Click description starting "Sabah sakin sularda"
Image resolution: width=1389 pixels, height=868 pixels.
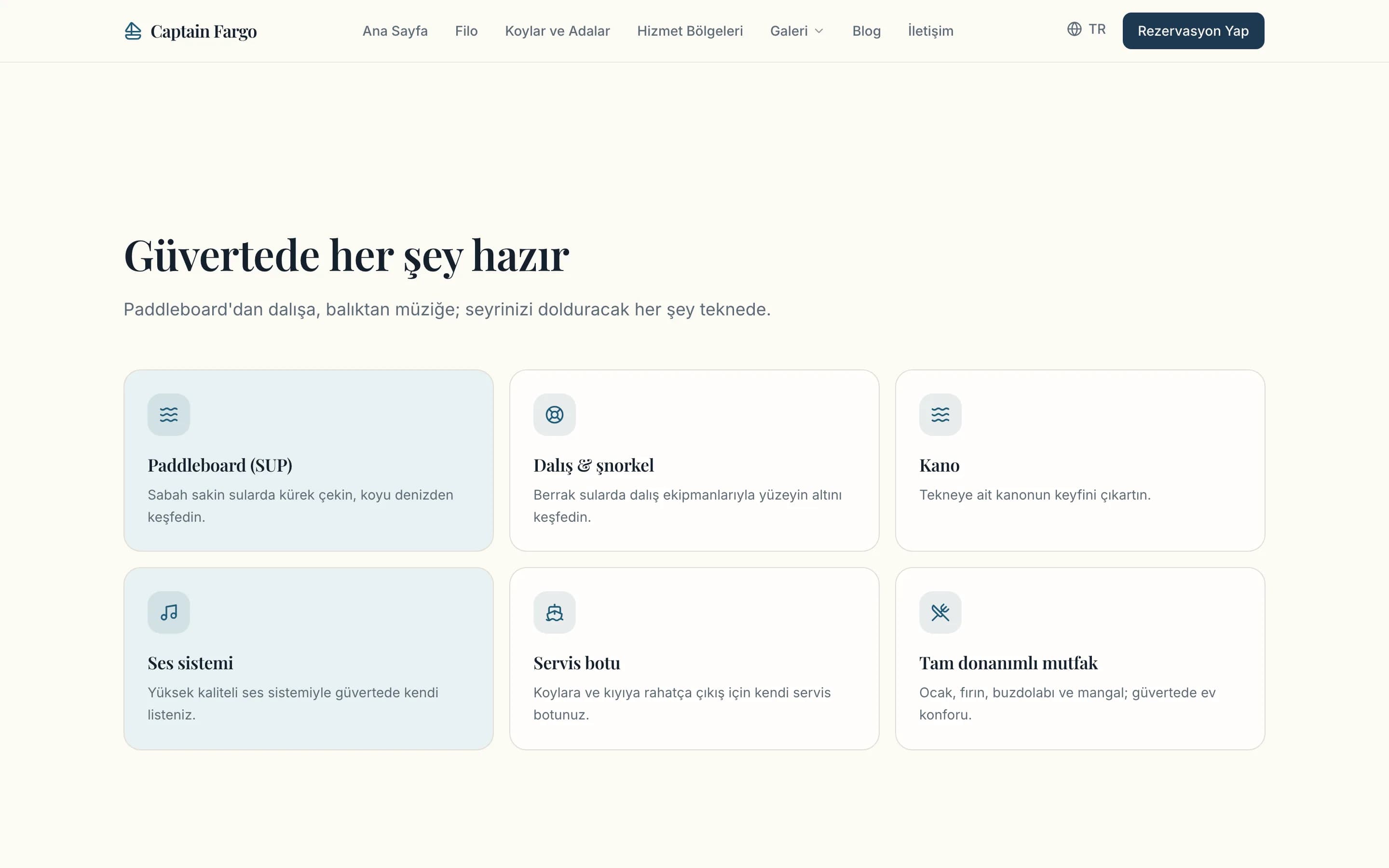click(300, 506)
